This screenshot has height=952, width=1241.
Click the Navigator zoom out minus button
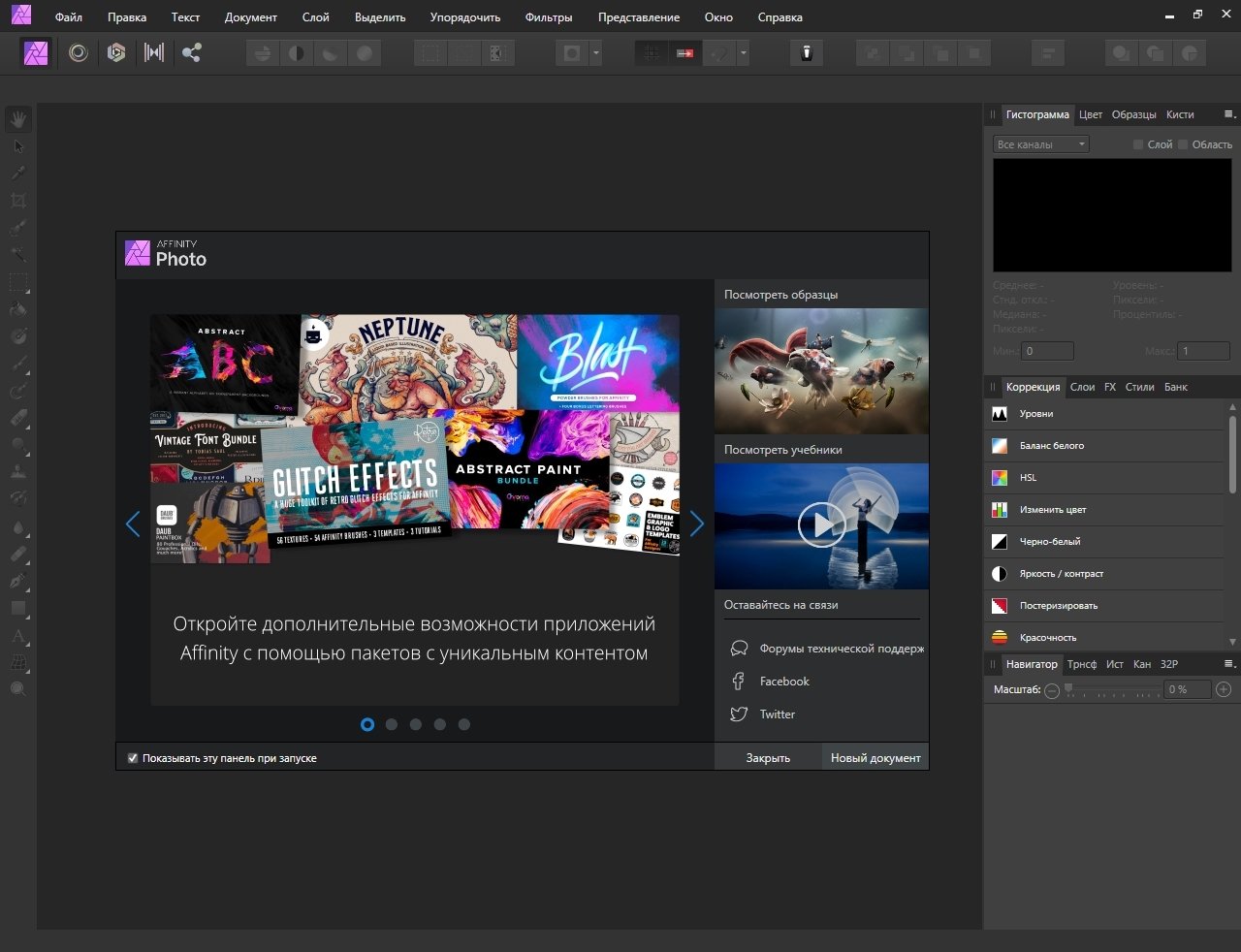1052,690
